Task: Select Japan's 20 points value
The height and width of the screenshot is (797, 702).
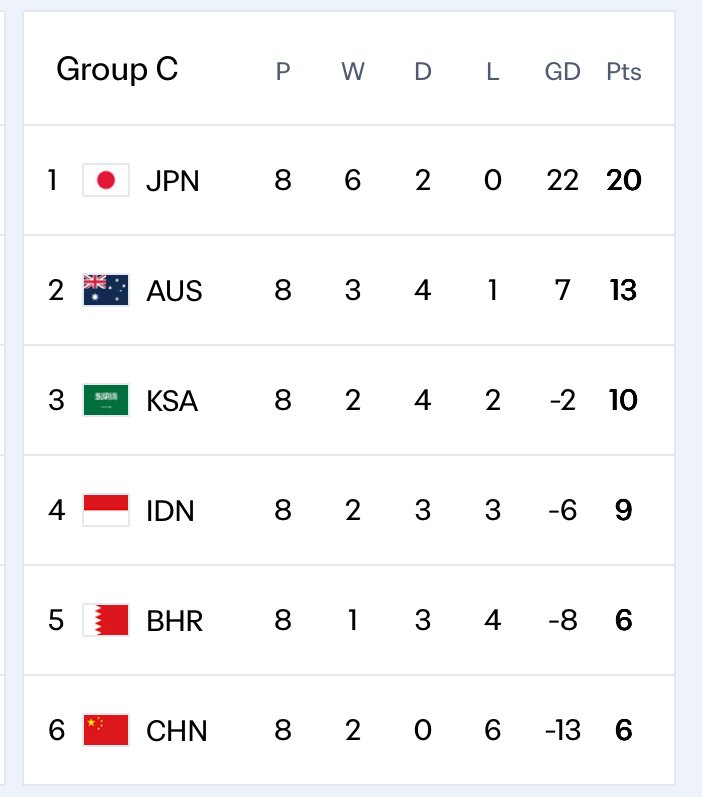Action: click(624, 180)
